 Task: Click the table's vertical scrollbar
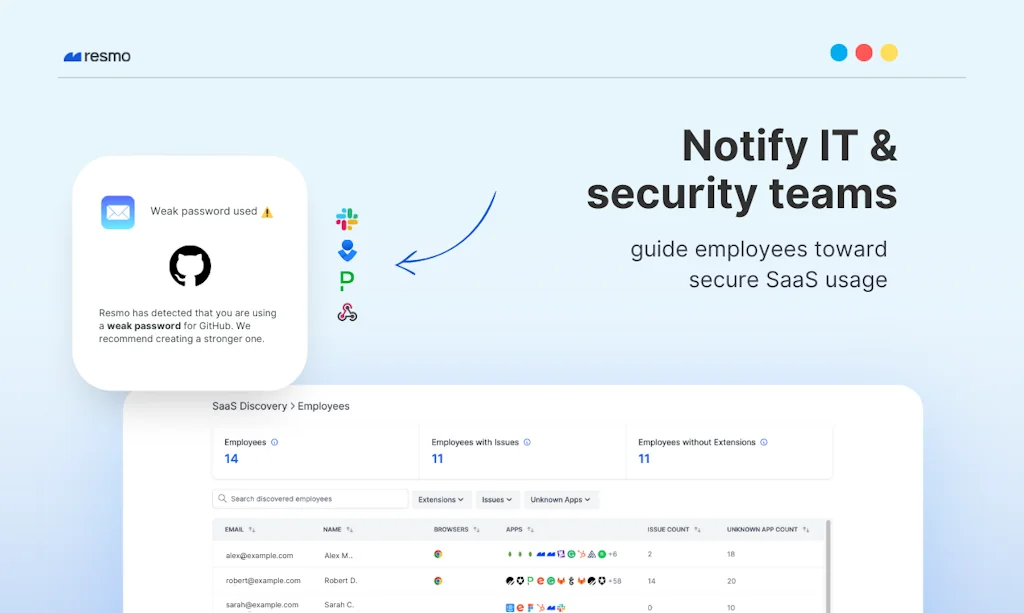[828, 565]
